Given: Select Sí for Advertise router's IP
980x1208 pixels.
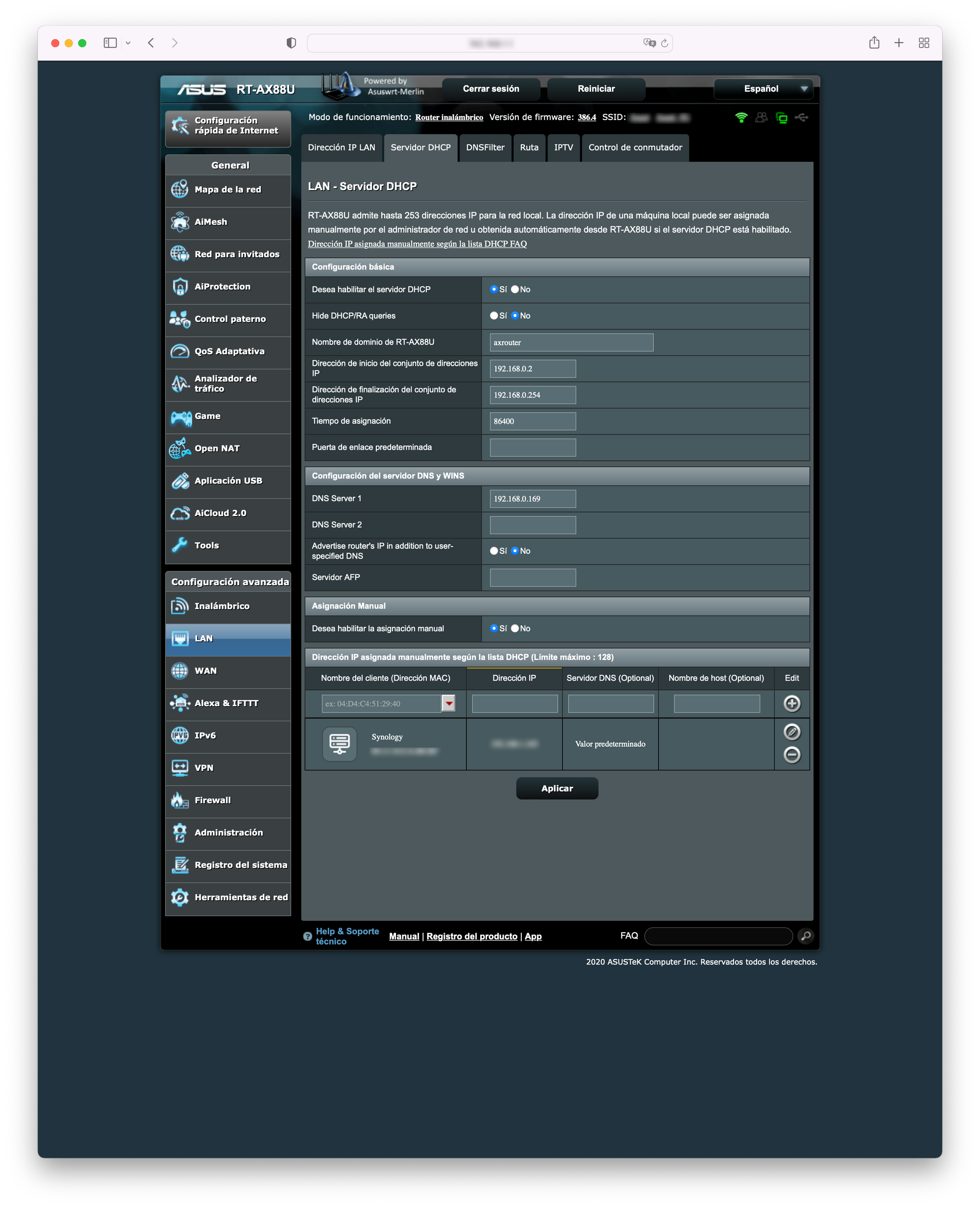Looking at the screenshot, I should pyautogui.click(x=494, y=551).
